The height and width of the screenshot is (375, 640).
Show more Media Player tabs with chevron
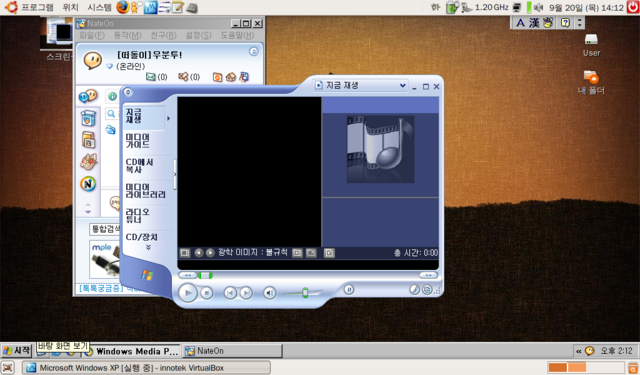(148, 247)
